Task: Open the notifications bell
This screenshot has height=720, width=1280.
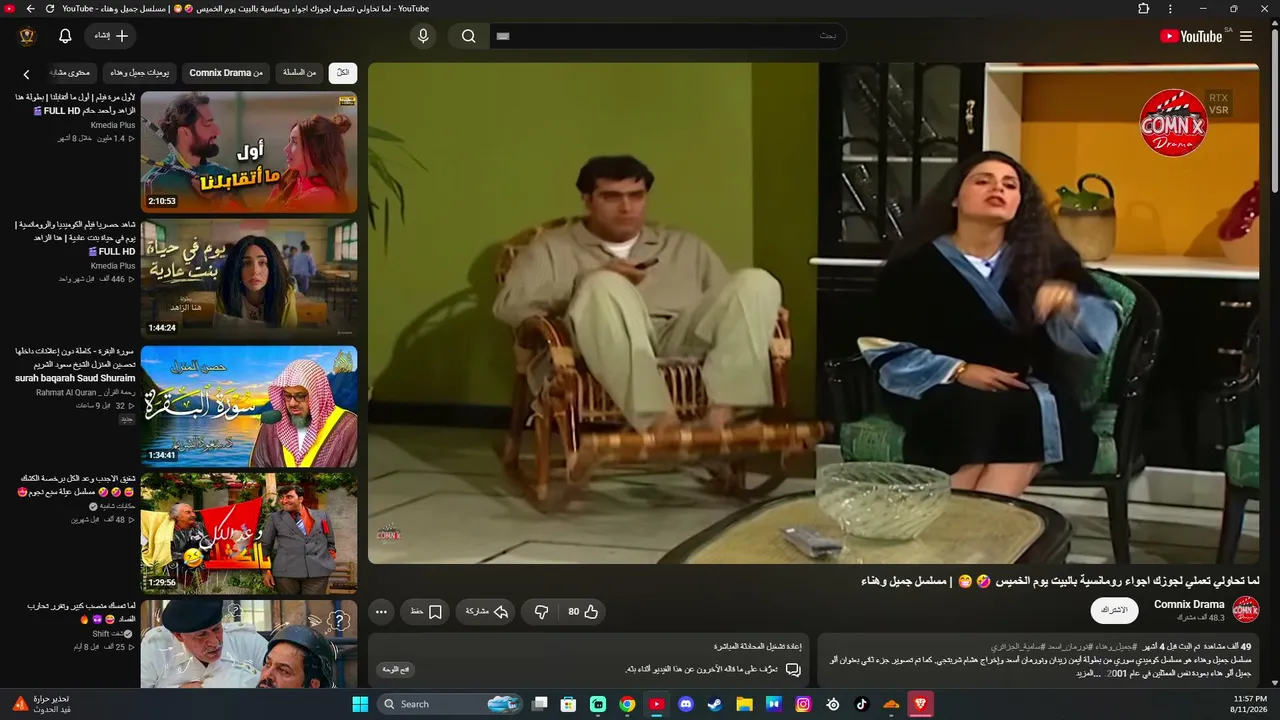Action: pos(65,36)
